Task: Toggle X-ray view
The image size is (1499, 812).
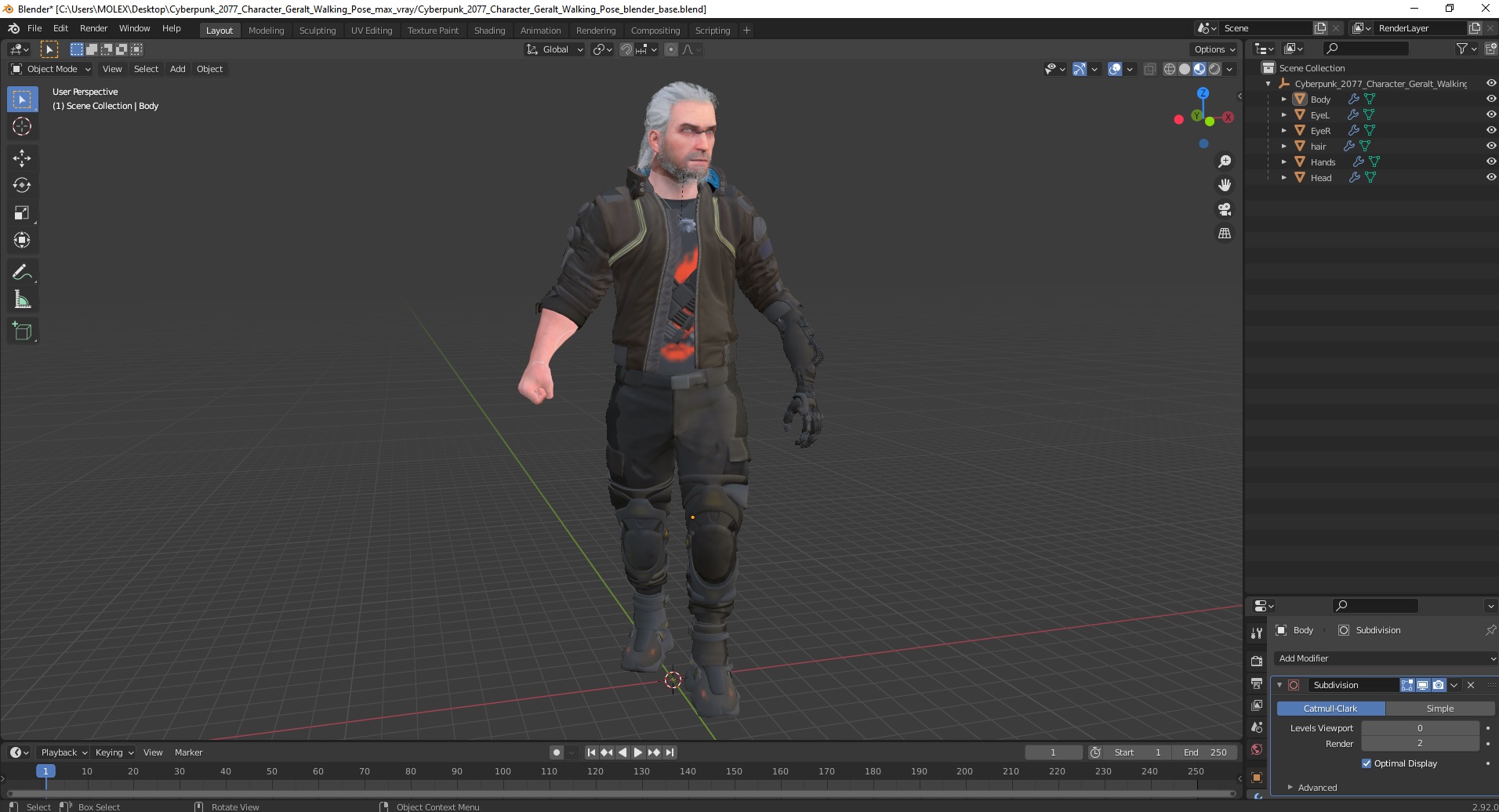Action: point(1149,69)
